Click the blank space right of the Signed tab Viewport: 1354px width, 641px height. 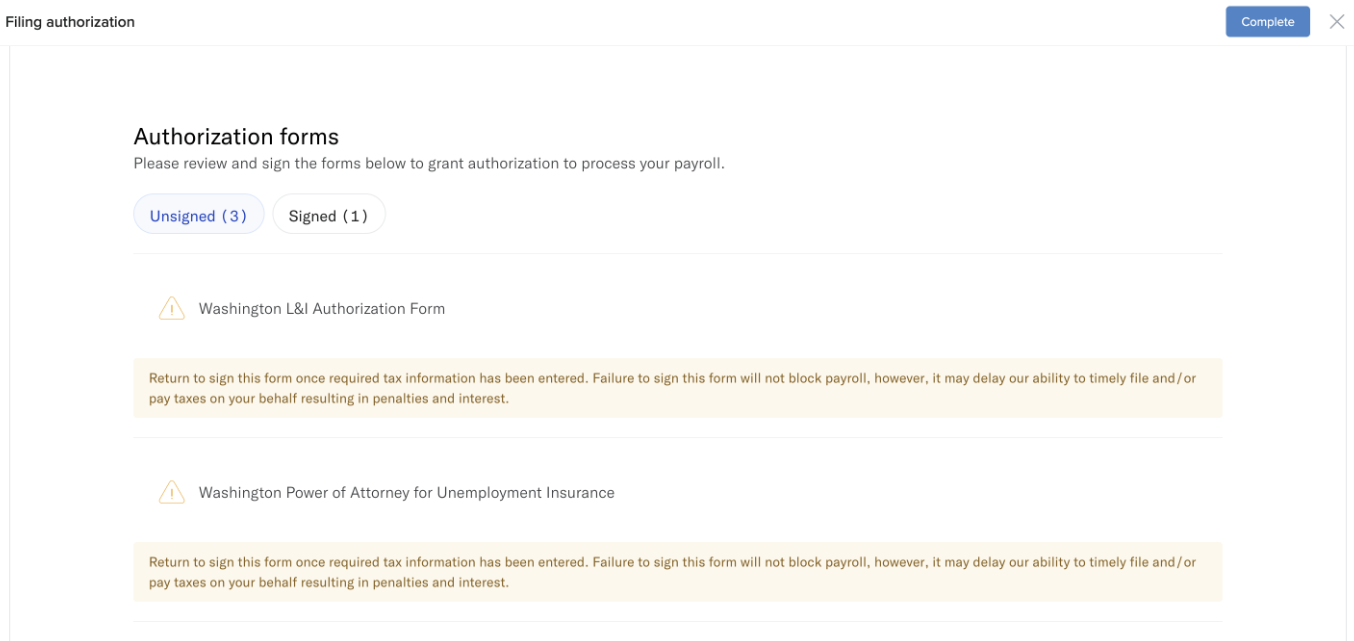[x=800, y=215]
